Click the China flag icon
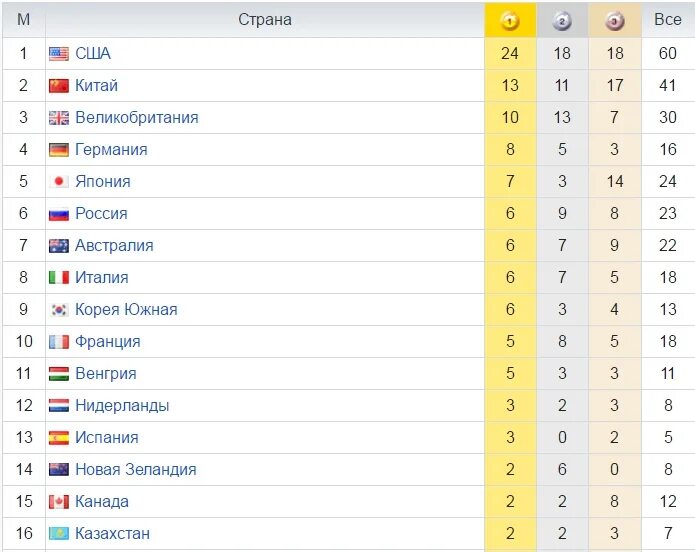The image size is (695, 552). click(59, 86)
